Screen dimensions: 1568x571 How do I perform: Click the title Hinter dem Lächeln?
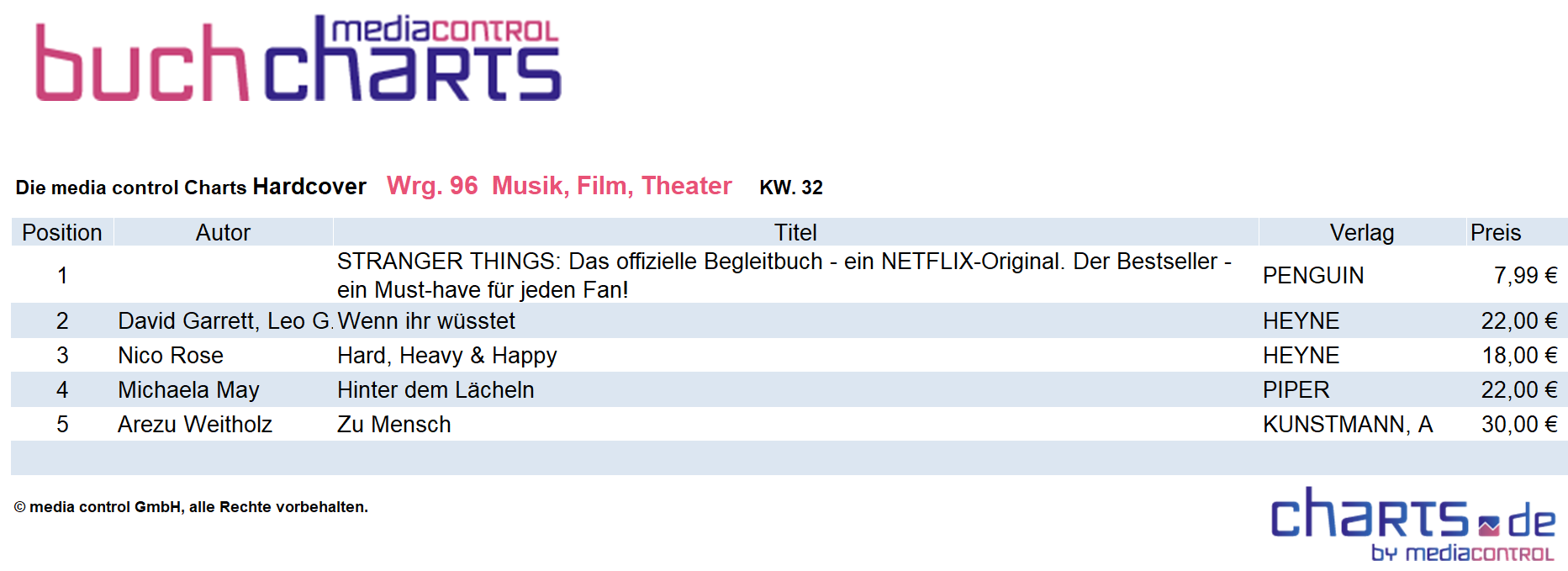coord(436,390)
